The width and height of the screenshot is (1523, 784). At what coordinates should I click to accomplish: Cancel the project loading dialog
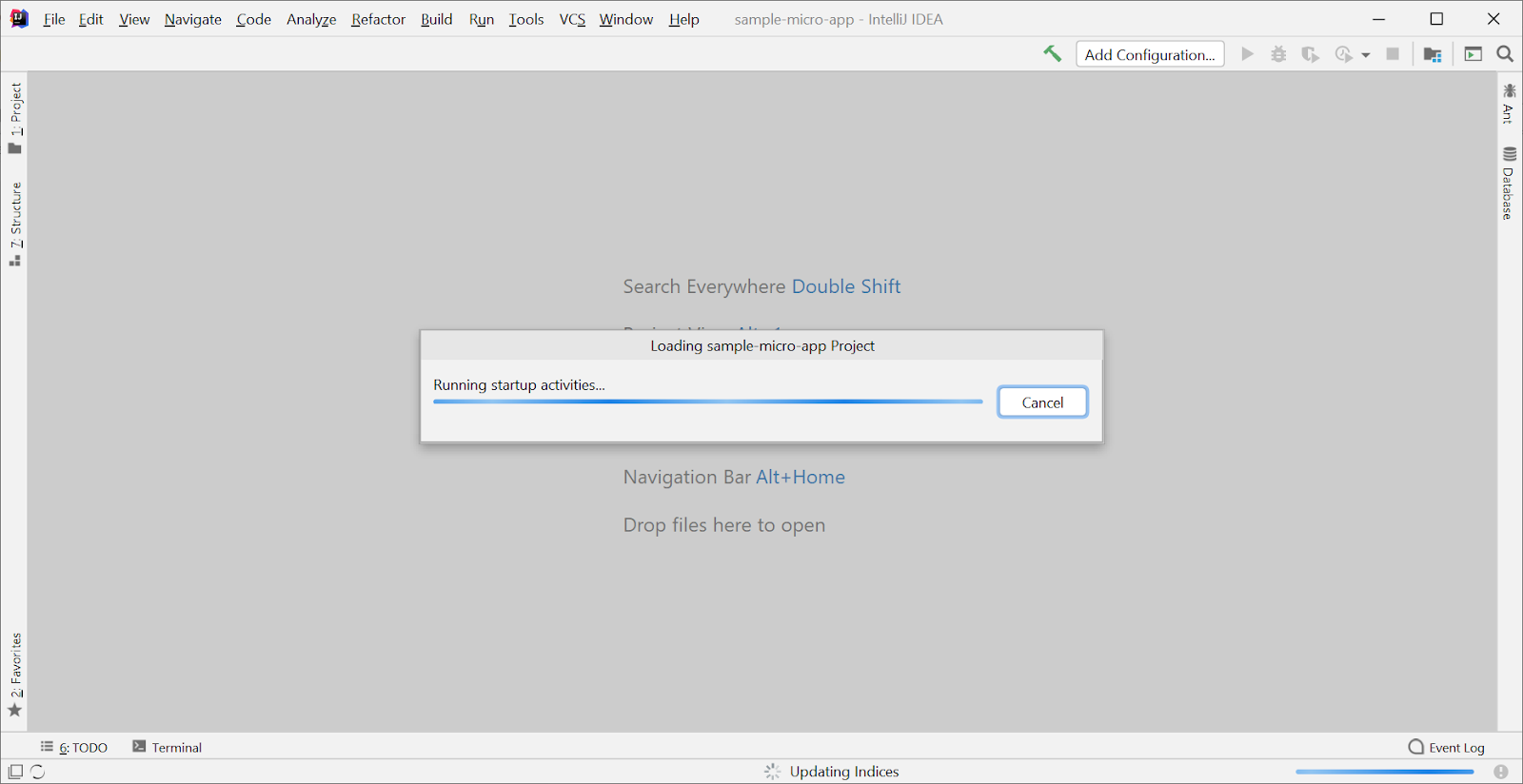click(1042, 402)
